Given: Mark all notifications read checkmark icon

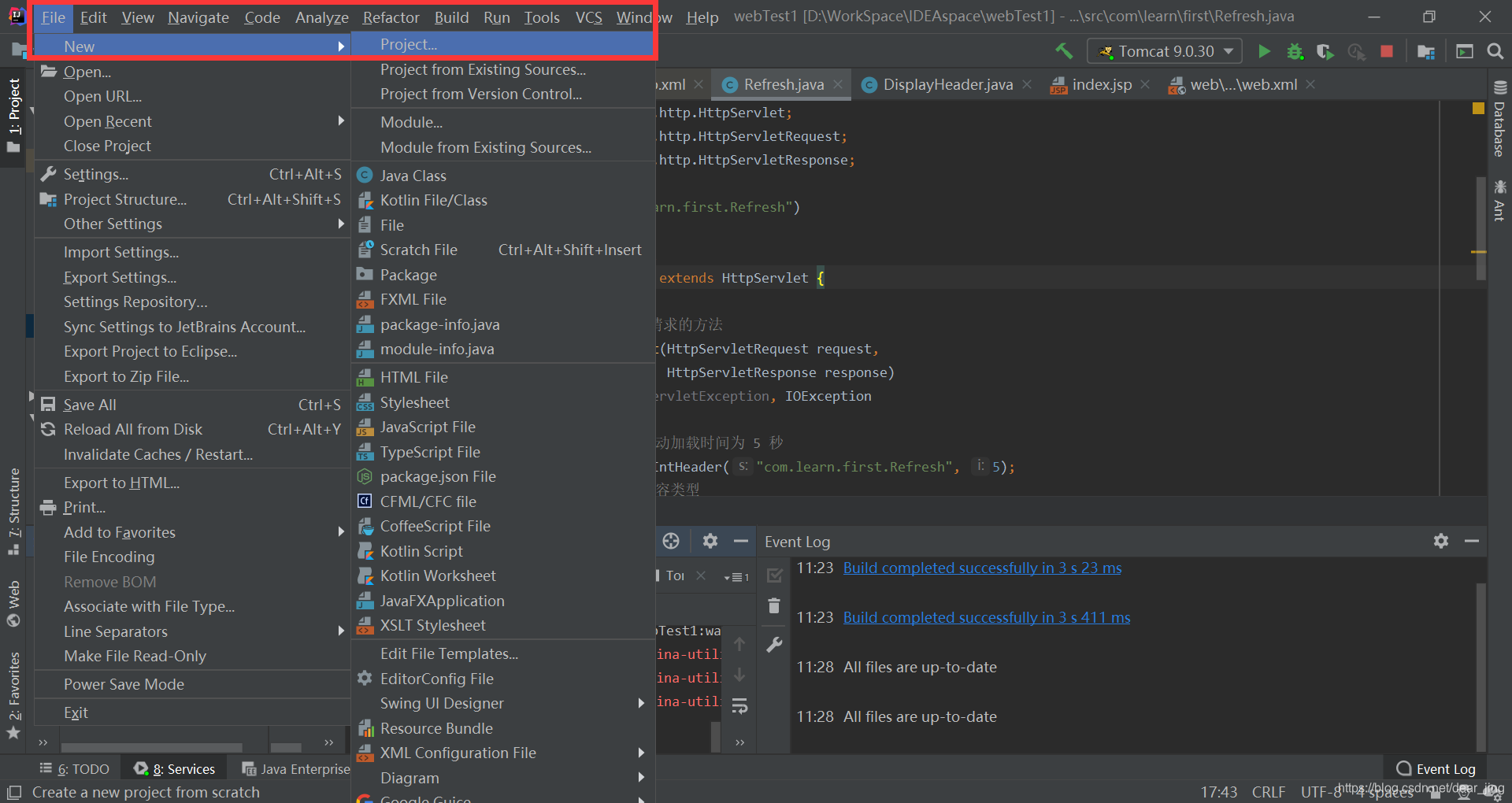Looking at the screenshot, I should [774, 575].
